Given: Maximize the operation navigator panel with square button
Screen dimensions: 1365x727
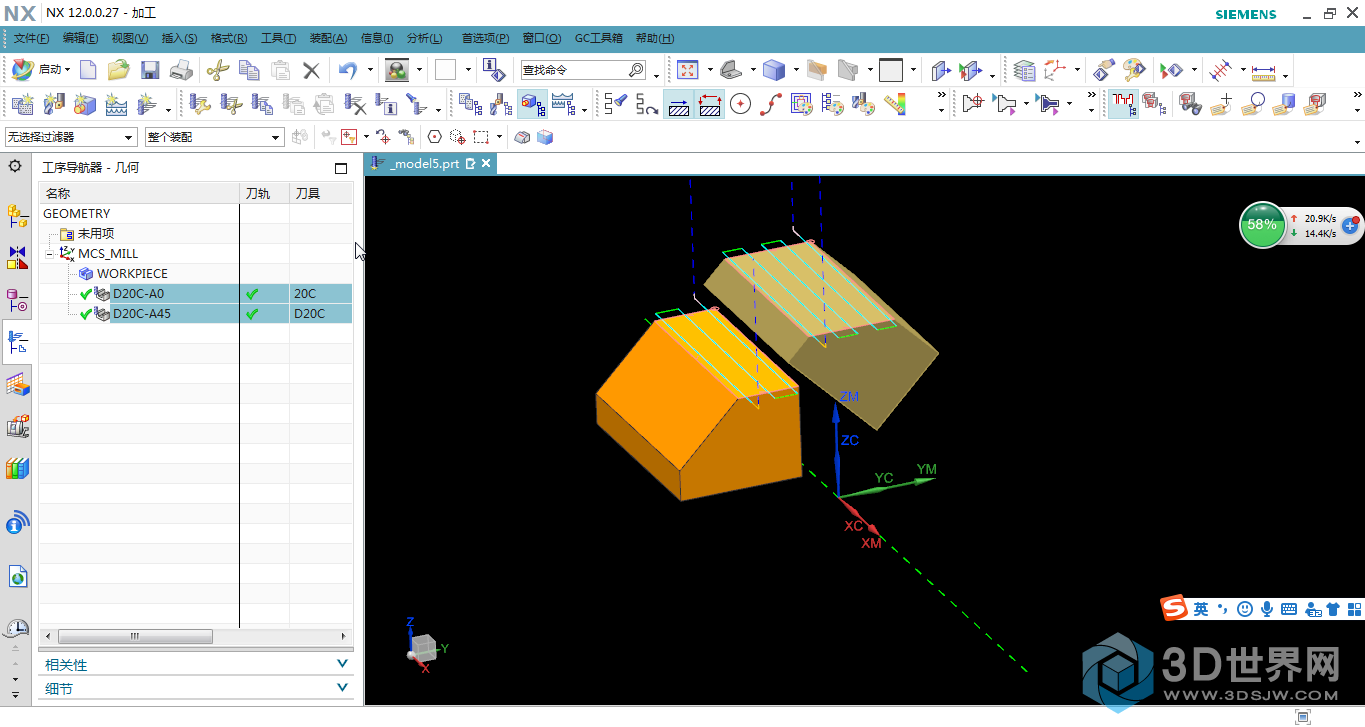Looking at the screenshot, I should 341,168.
